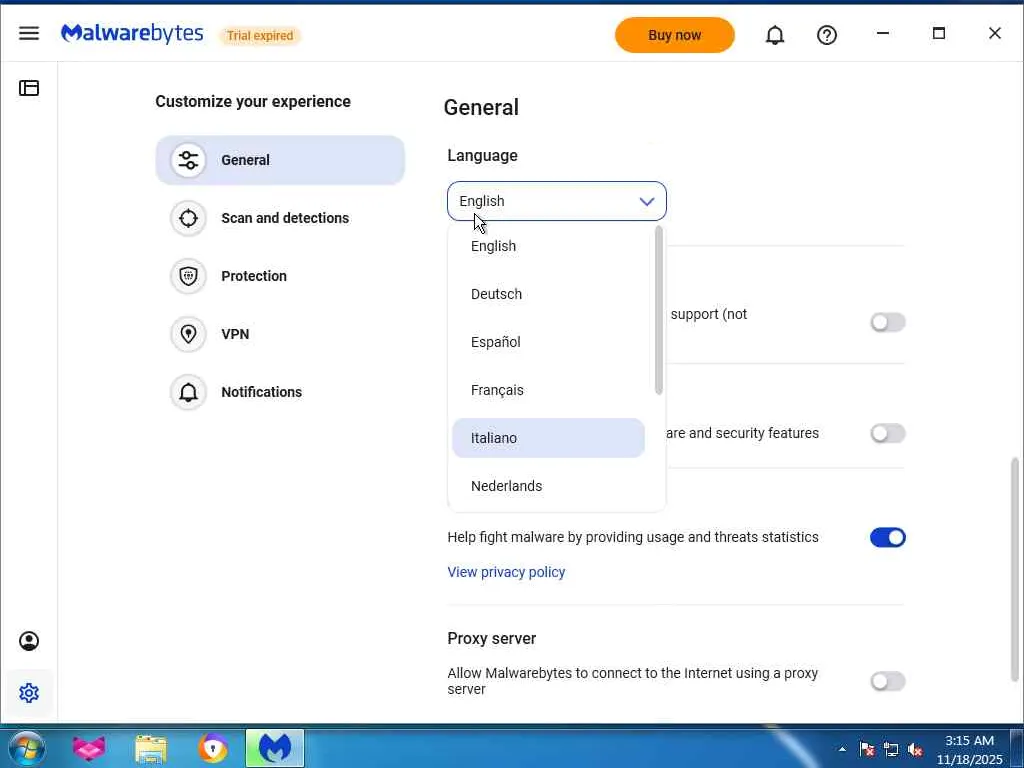Choose Español from the language list
Screen dimensions: 1024x768
pyautogui.click(x=548, y=342)
